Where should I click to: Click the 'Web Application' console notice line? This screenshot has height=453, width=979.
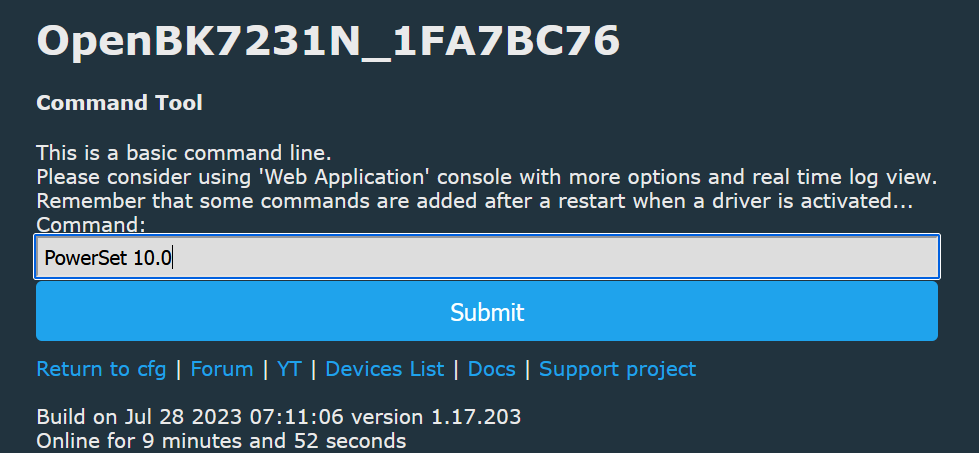pyautogui.click(x=486, y=177)
